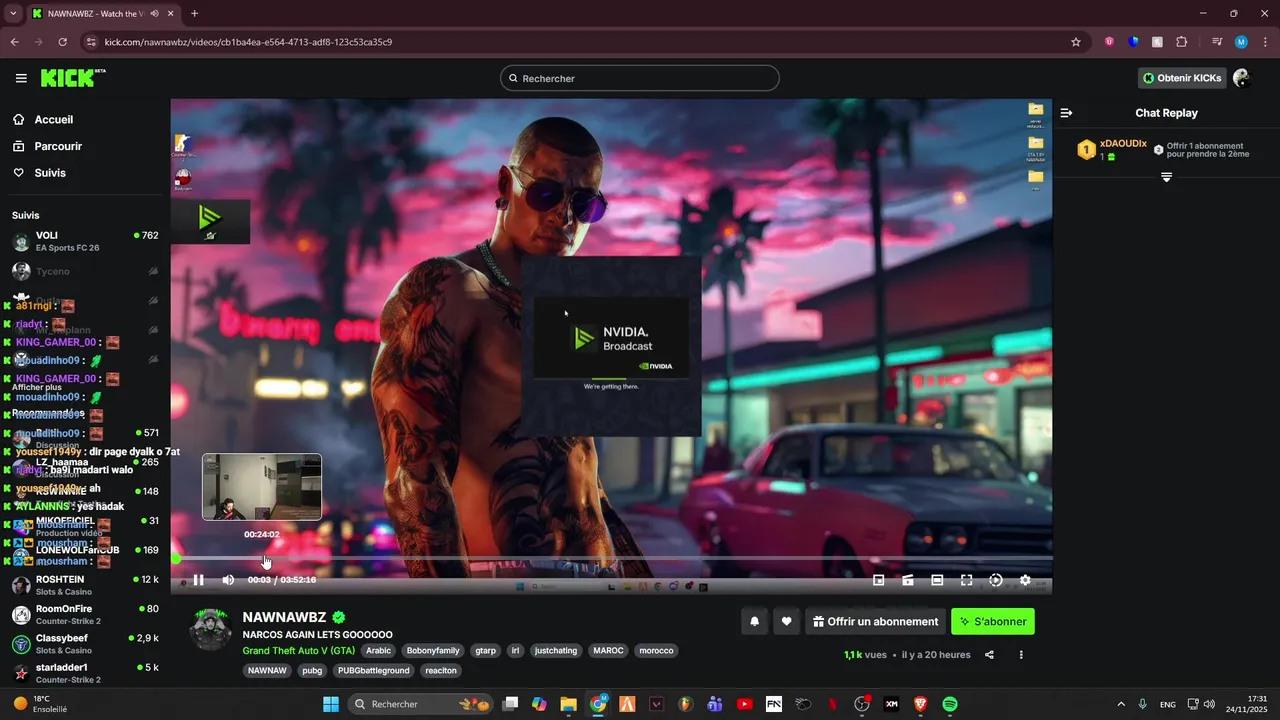This screenshot has width=1280, height=720.
Task: Open File Explorer from taskbar
Action: 568,704
